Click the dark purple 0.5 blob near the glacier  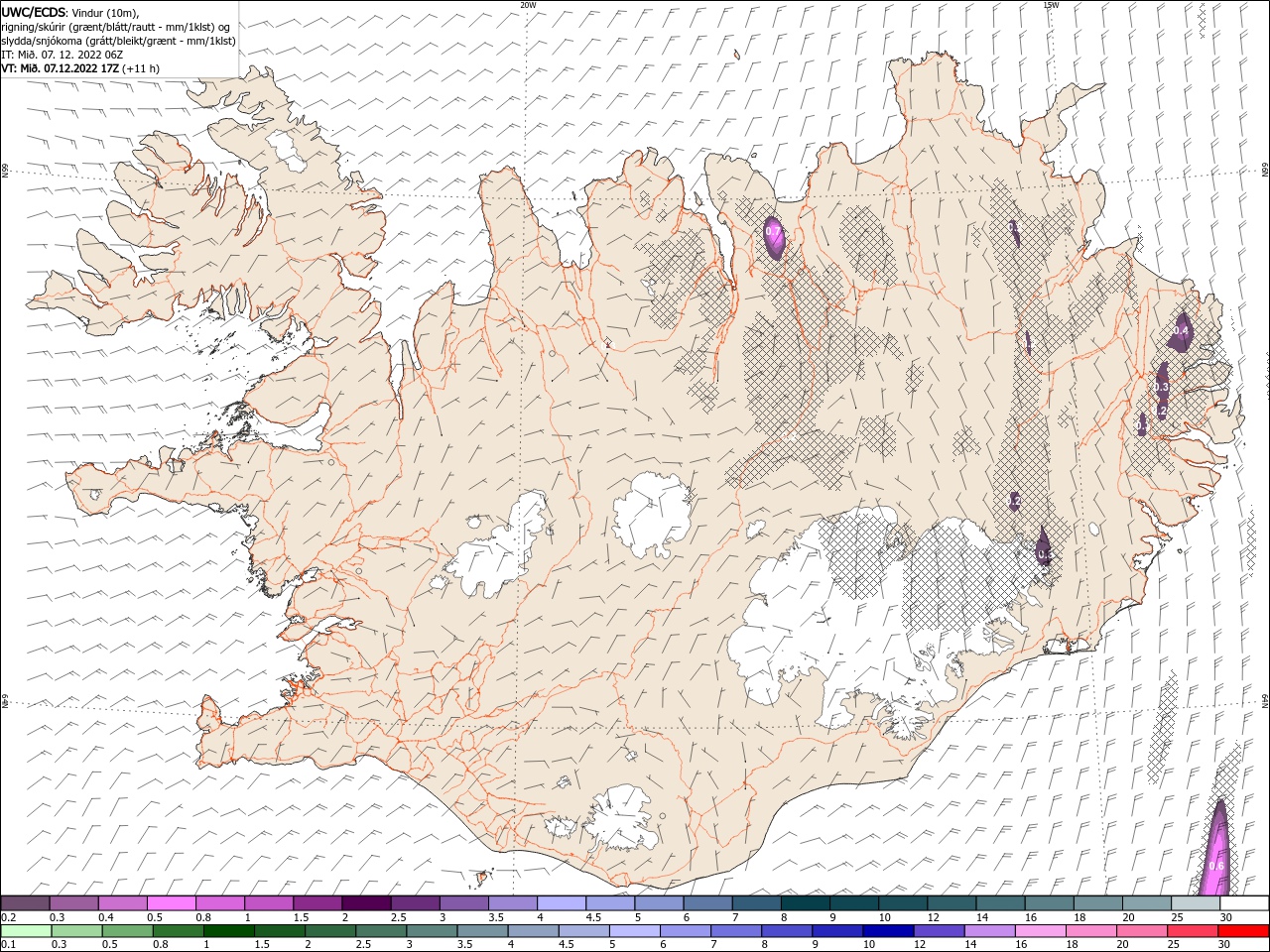tap(1043, 547)
